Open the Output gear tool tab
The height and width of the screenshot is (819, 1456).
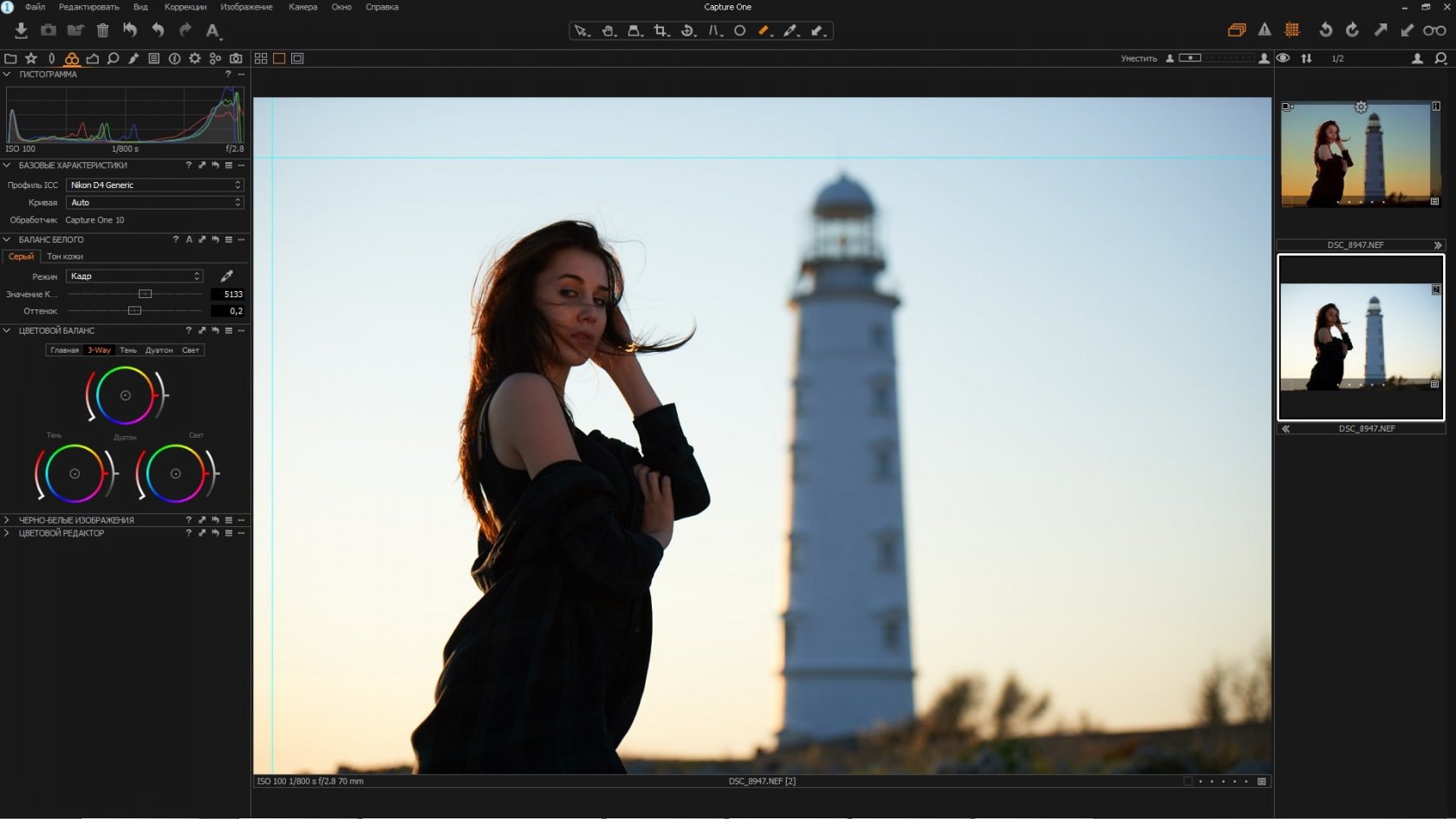(x=195, y=59)
